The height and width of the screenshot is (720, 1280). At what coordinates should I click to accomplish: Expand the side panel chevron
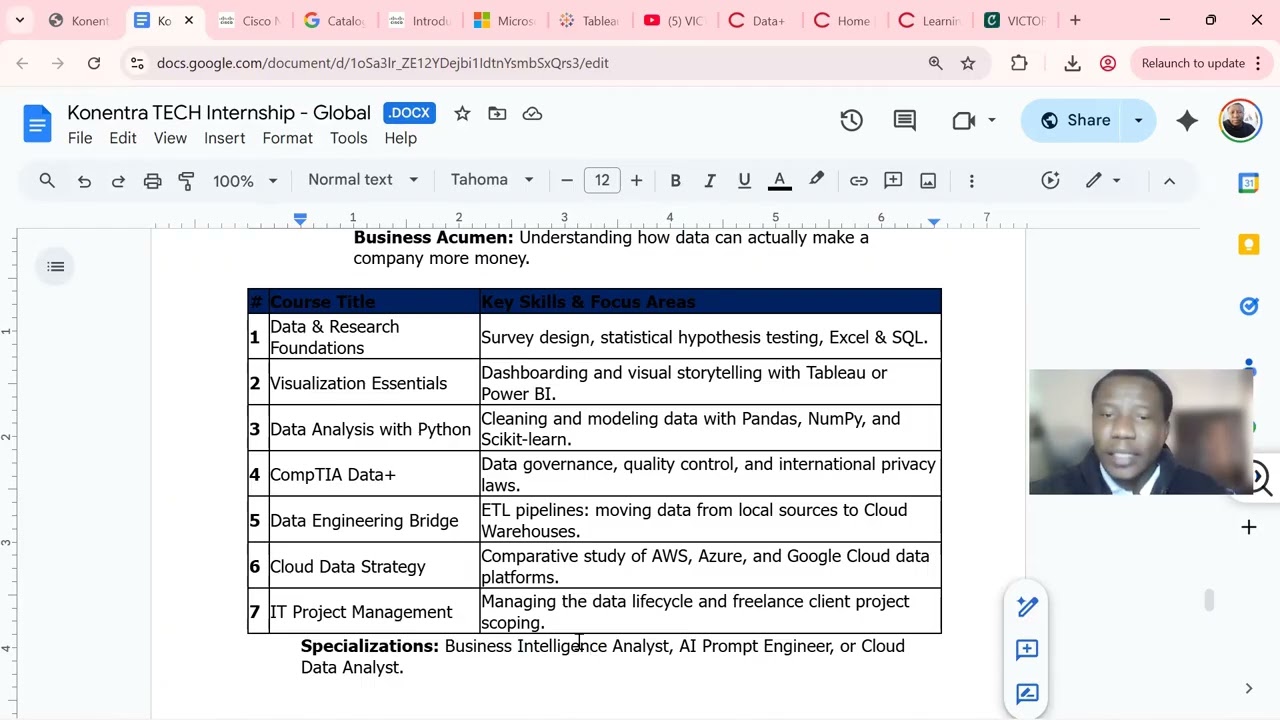pos(1249,688)
